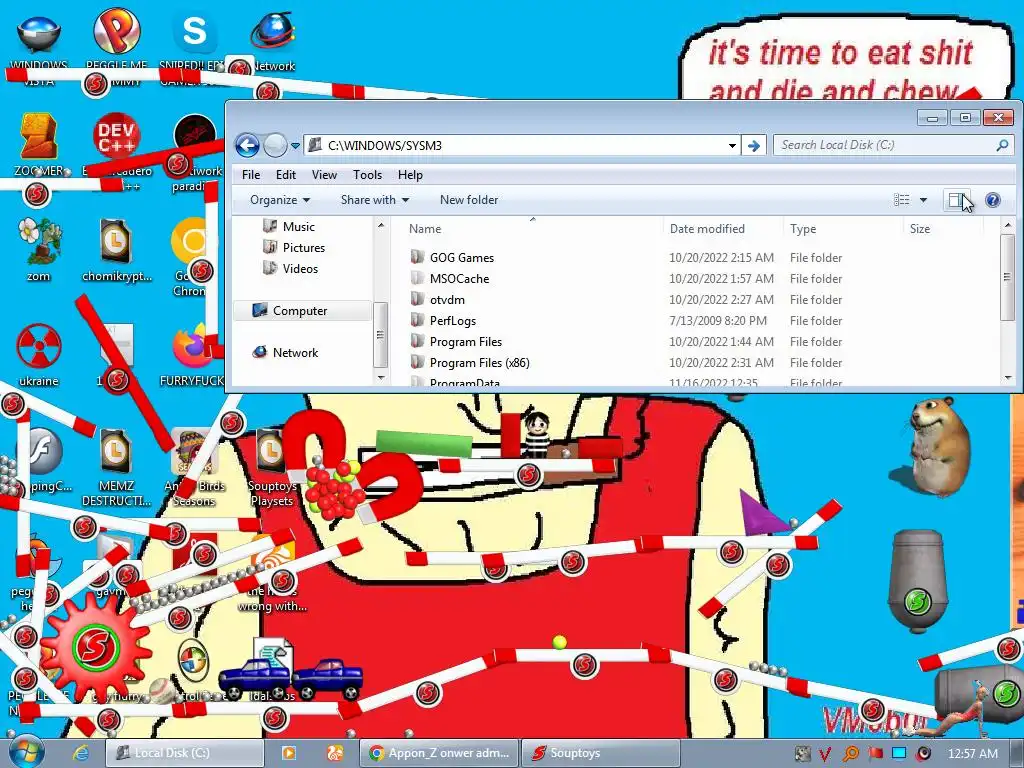Select the Program Files (x86) folder
1024x768 pixels.
479,362
